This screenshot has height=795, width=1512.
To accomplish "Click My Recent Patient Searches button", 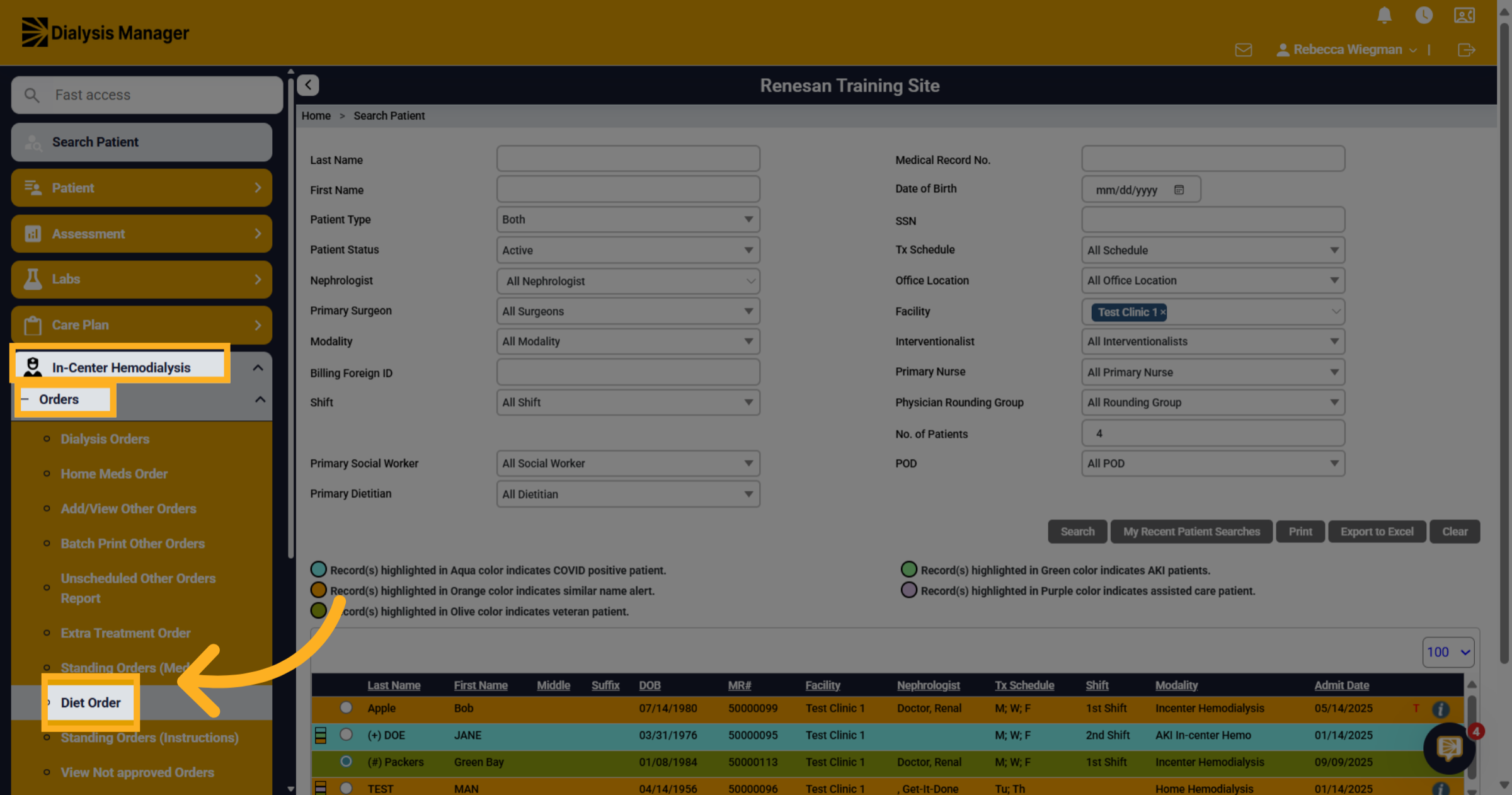I will click(1191, 532).
